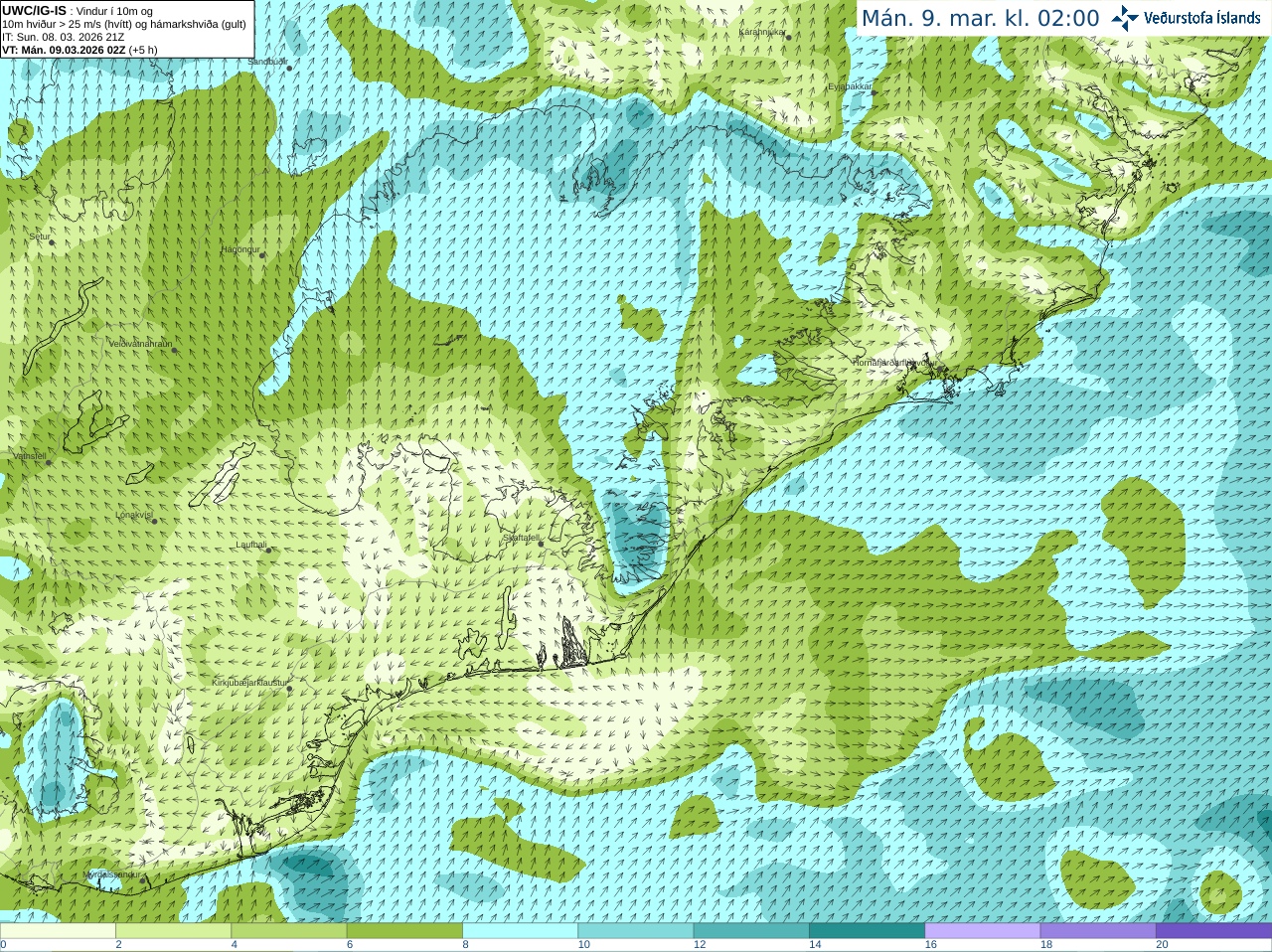This screenshot has height=952, width=1272.
Task: Select the 6–8 m/s legend color
Action: [404, 931]
